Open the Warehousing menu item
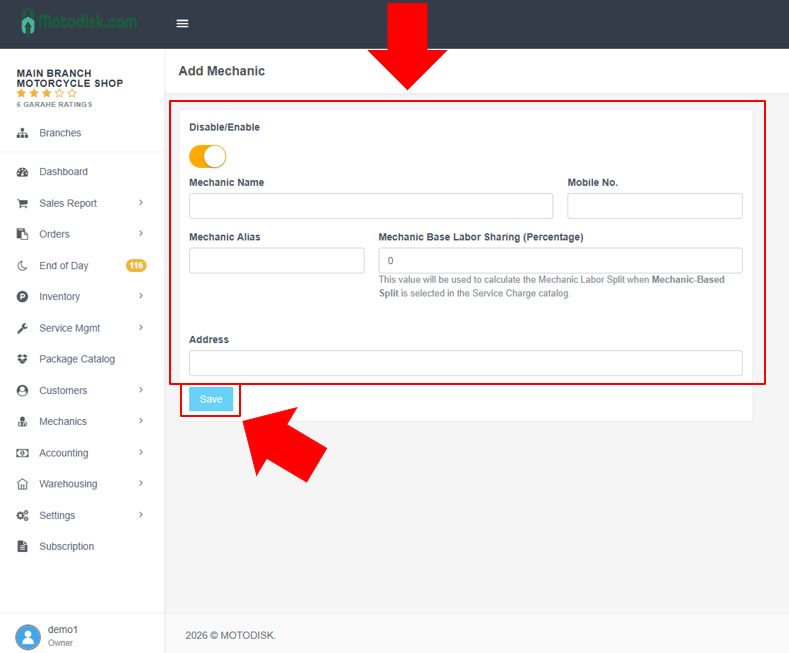This screenshot has width=789, height=653. (x=68, y=484)
